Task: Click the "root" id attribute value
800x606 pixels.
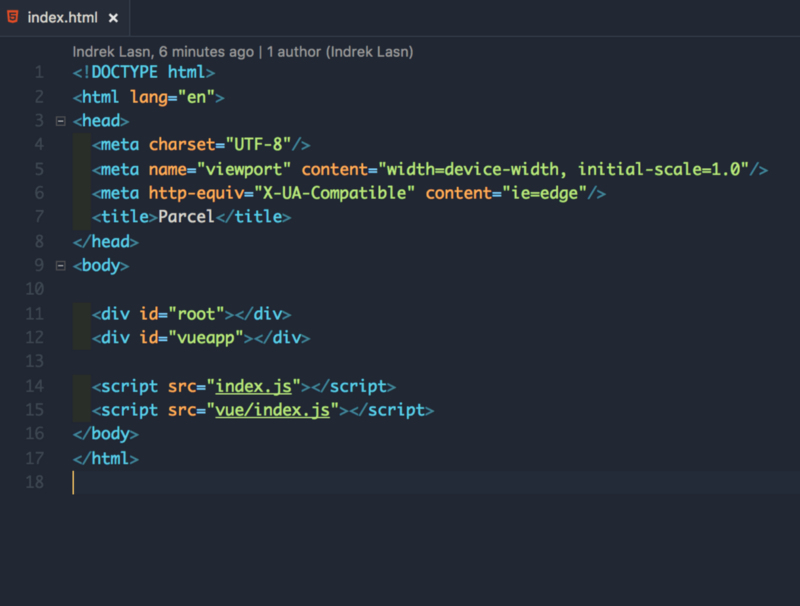Action: [x=196, y=314]
